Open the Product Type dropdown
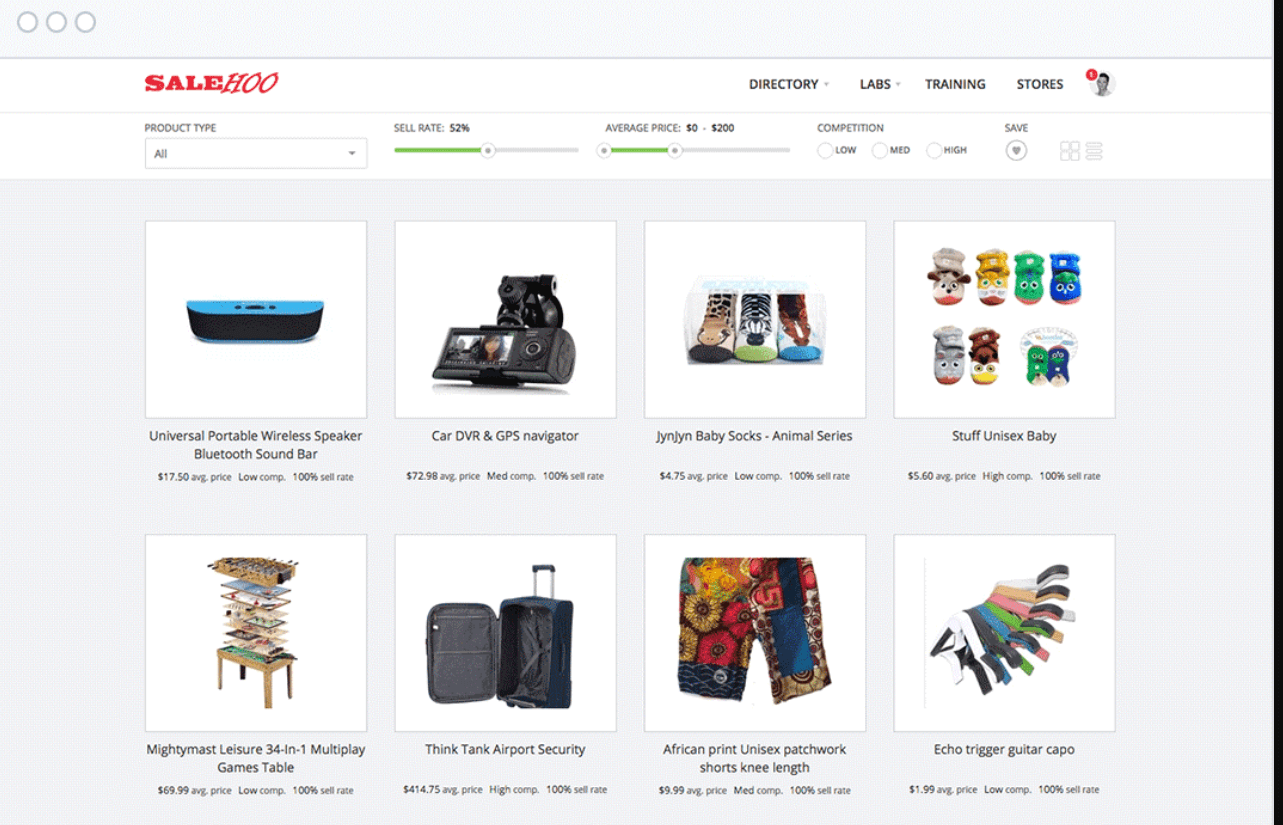Screen dimensions: 1283x825 256,153
